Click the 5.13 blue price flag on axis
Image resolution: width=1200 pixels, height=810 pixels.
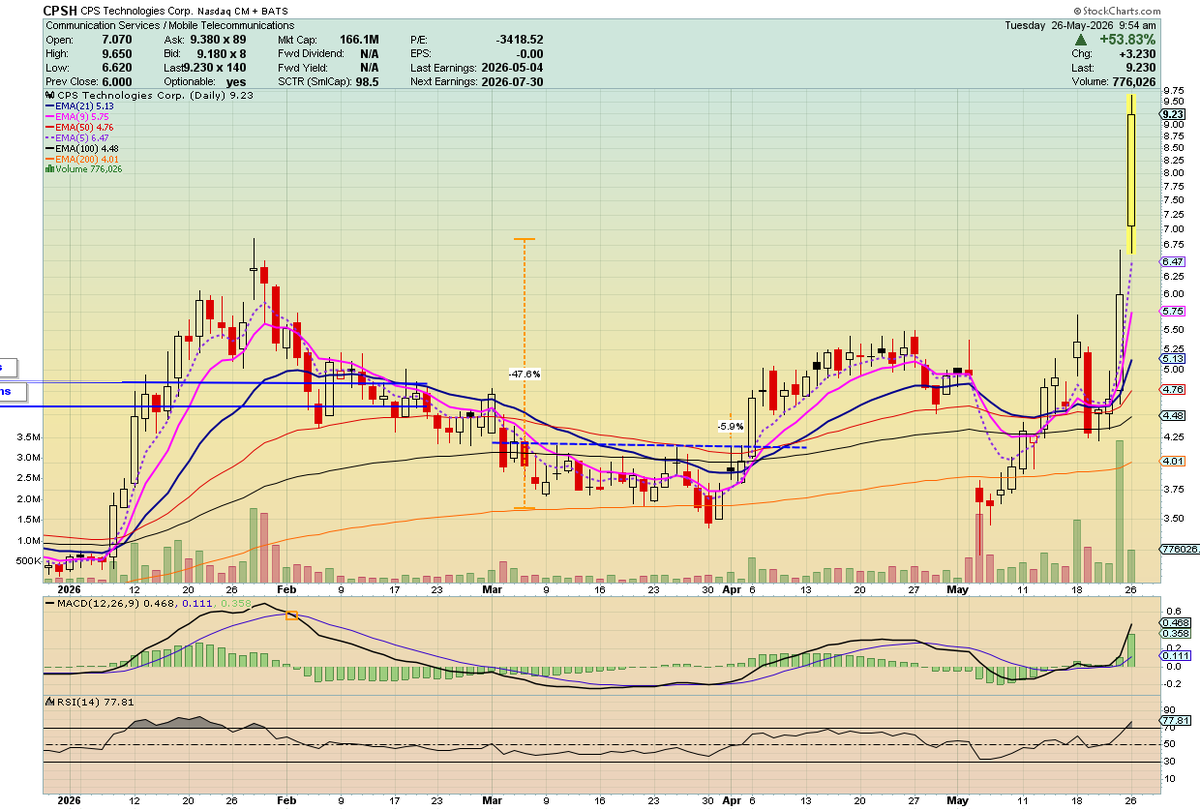pyautogui.click(x=1173, y=358)
